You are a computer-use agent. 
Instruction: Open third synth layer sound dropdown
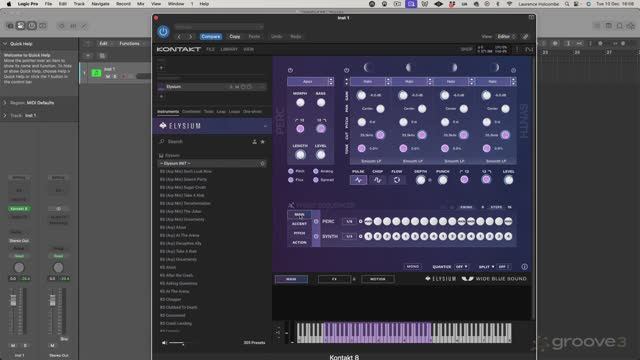click(x=453, y=82)
